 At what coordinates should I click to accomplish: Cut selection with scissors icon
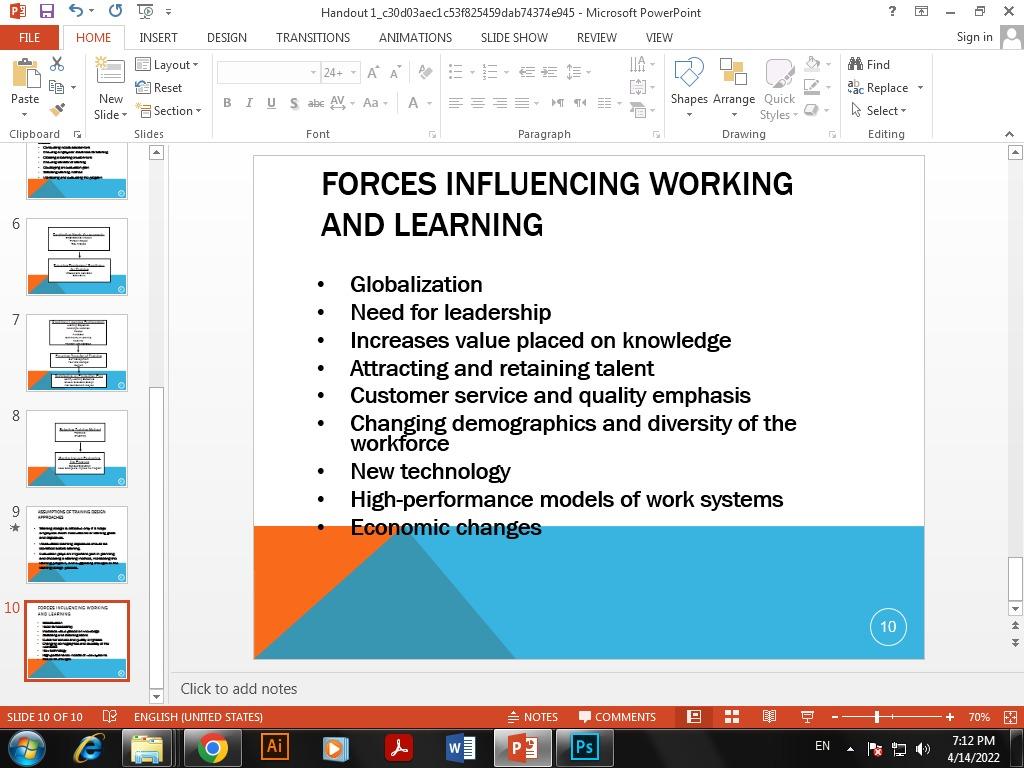tap(57, 64)
